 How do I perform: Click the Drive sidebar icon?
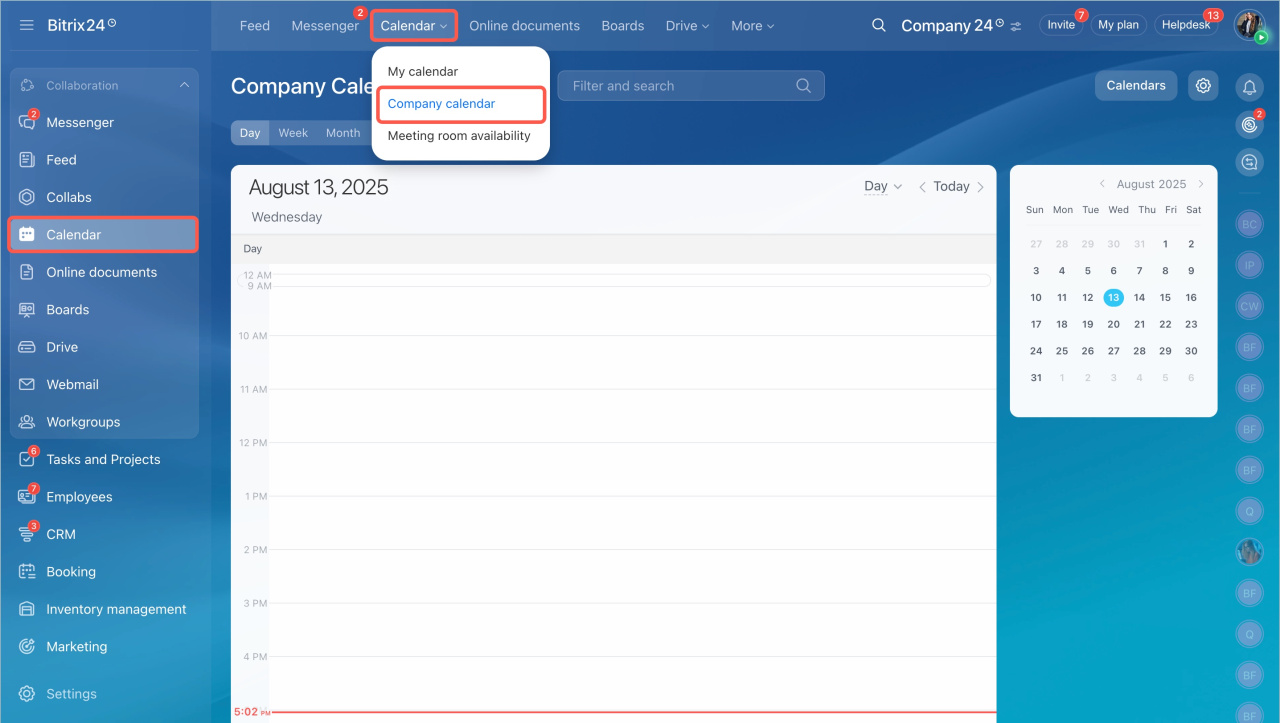(x=27, y=347)
